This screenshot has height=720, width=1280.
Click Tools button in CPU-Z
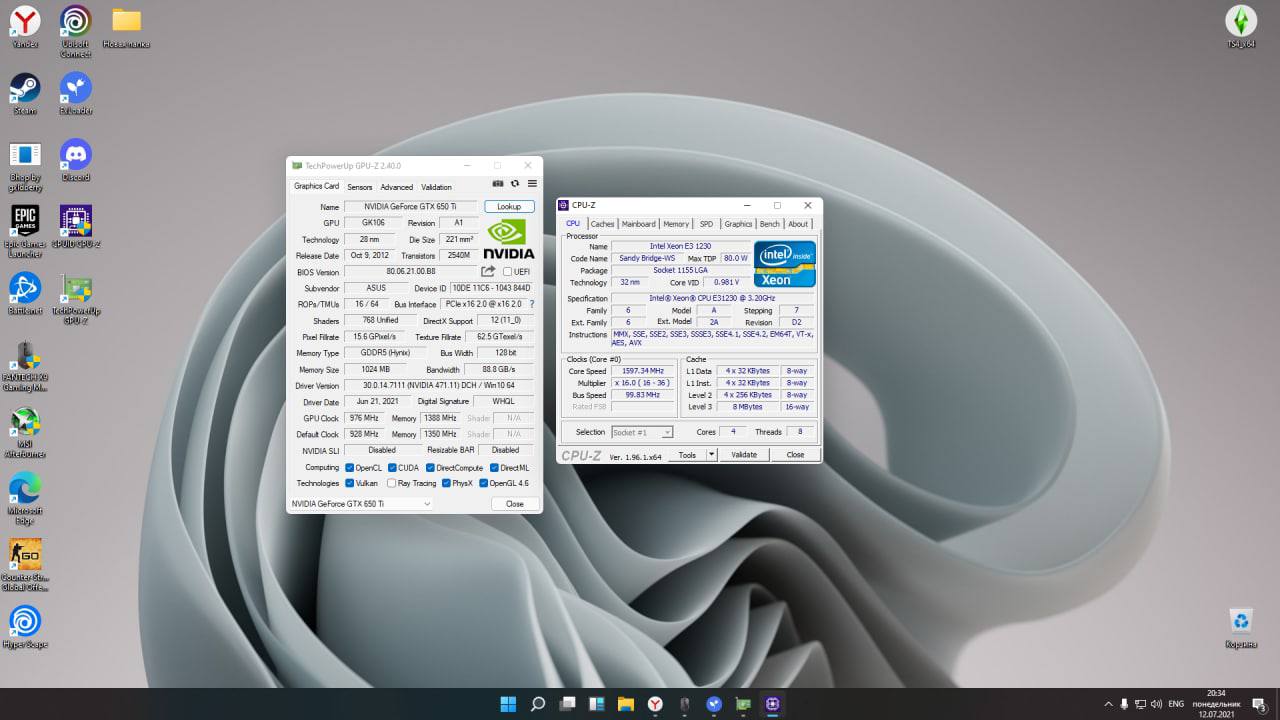coord(687,454)
